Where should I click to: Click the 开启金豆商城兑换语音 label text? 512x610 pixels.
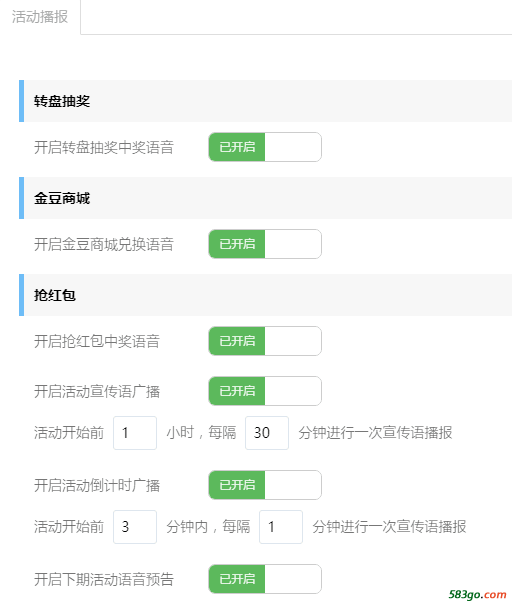pyautogui.click(x=104, y=244)
